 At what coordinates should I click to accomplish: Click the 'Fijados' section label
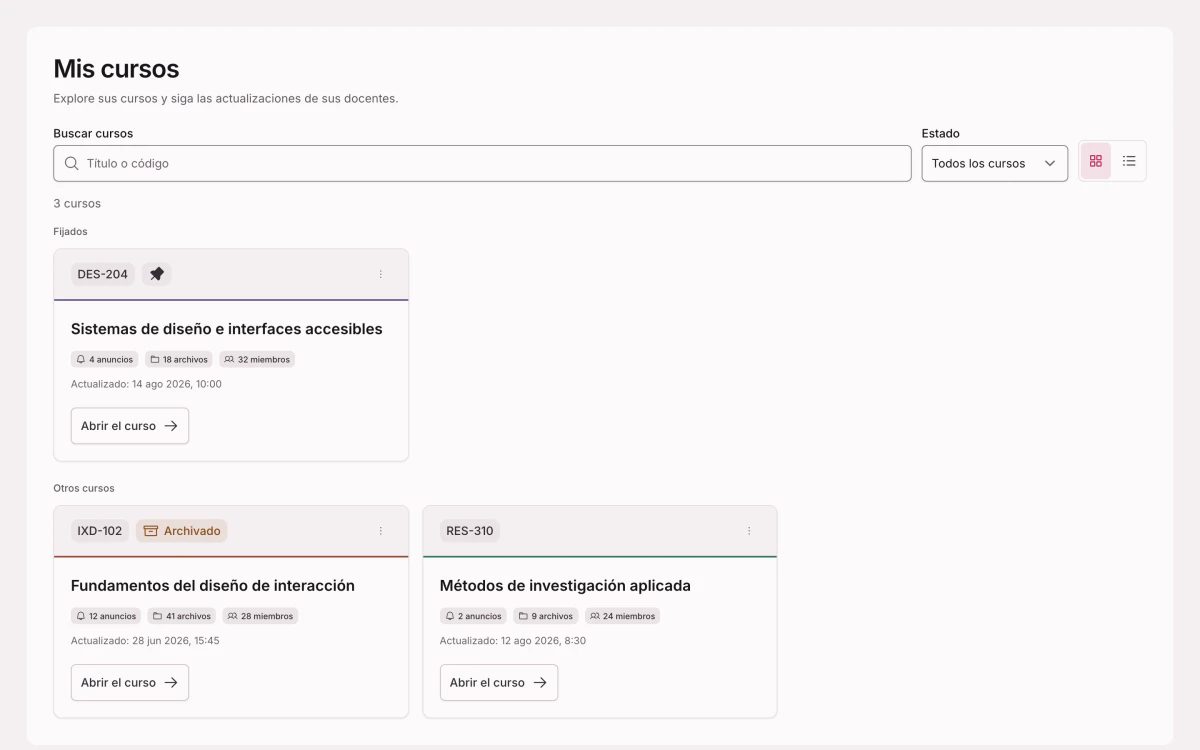71,232
